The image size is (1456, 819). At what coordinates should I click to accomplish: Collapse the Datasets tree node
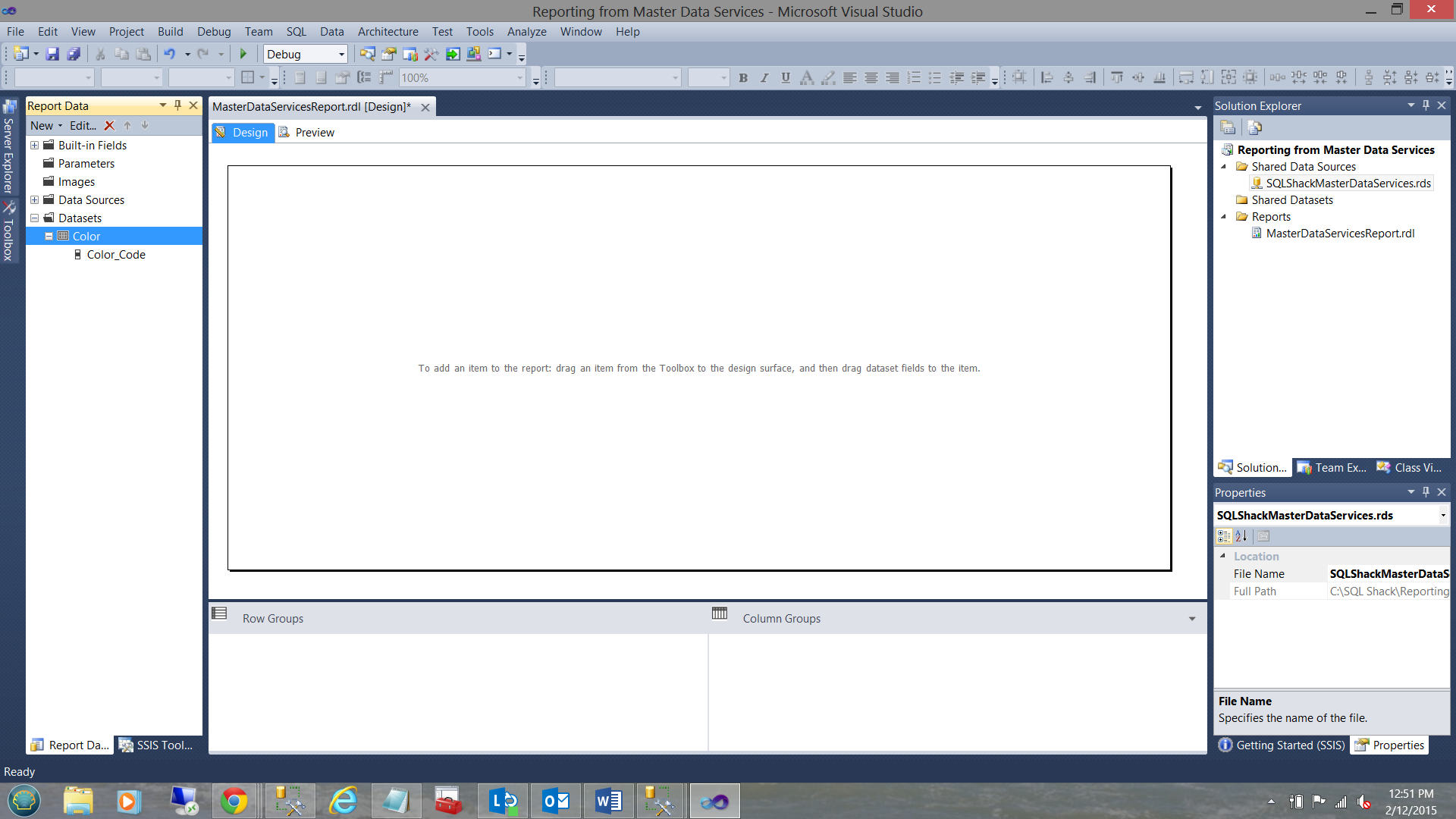click(34, 218)
